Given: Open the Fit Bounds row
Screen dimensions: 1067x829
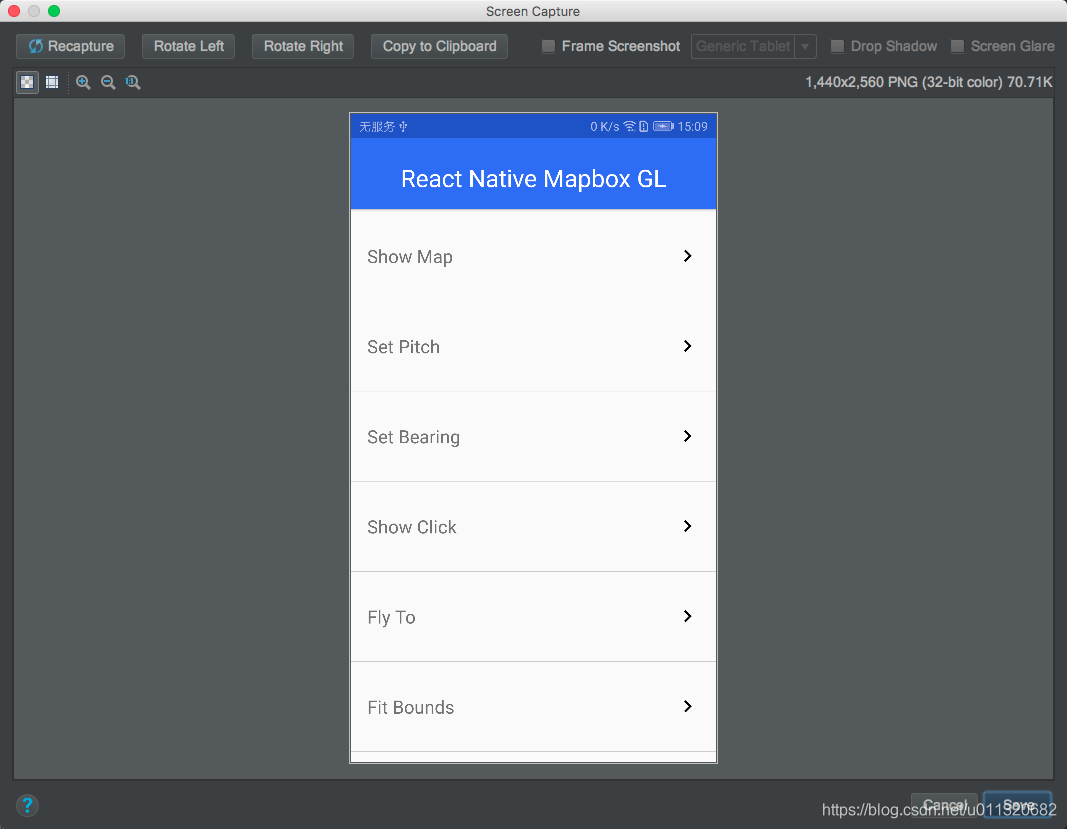Looking at the screenshot, I should (534, 706).
